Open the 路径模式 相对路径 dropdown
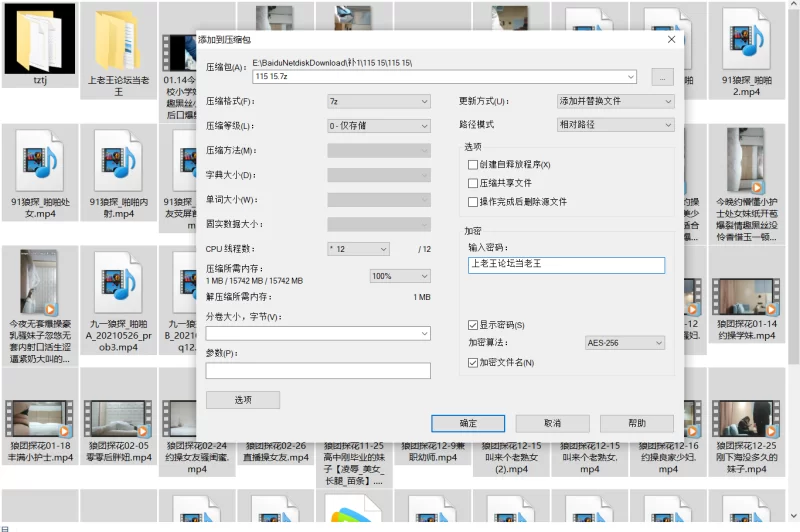The width and height of the screenshot is (800, 532). coord(615,124)
